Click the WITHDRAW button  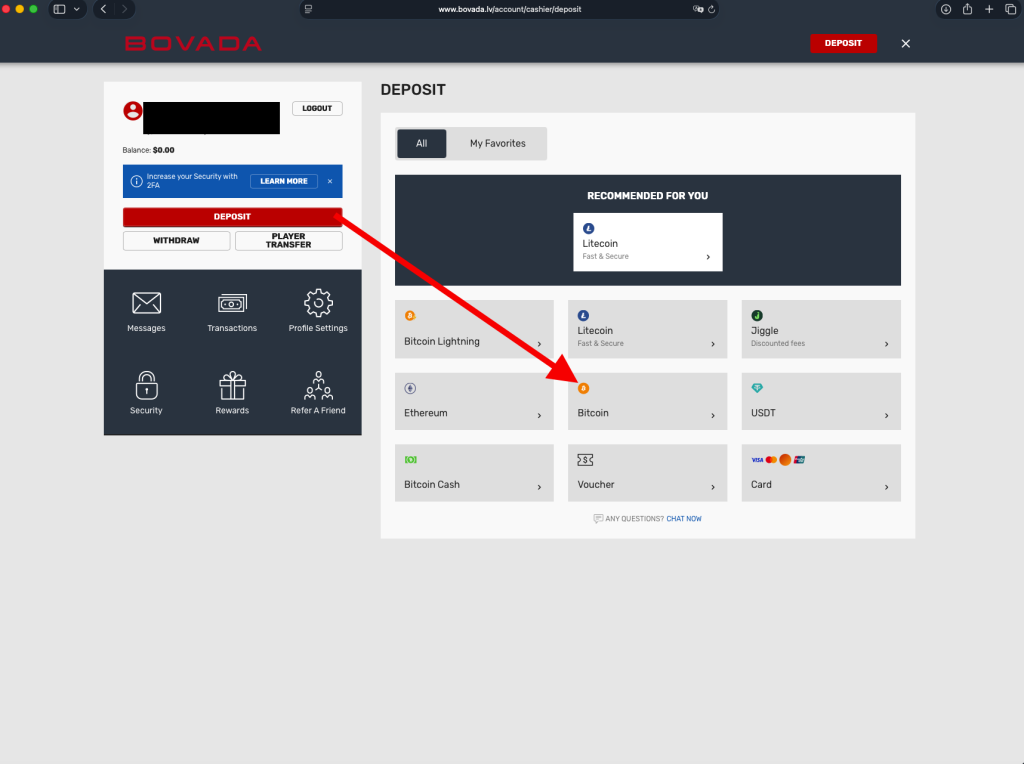176,240
